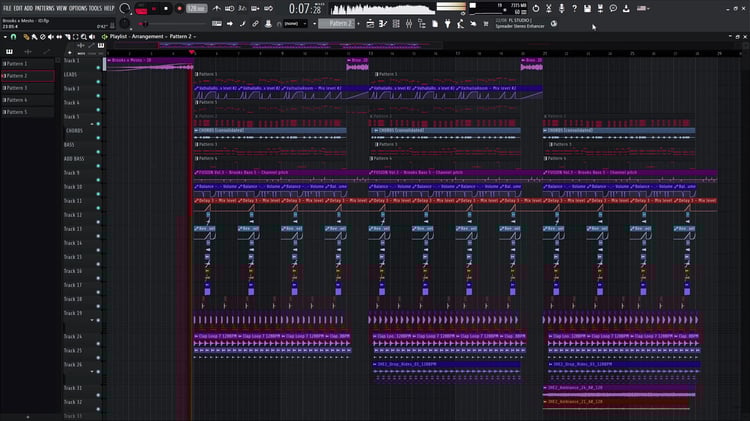This screenshot has height=421, width=750.
Task: Mute the ADD BASS track toggle
Action: (99, 166)
